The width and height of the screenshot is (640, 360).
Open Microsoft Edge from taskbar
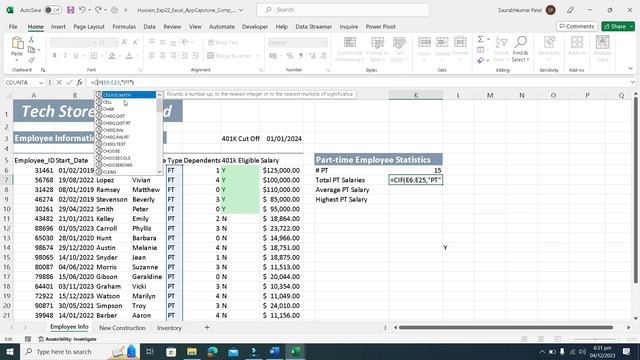[213, 351]
